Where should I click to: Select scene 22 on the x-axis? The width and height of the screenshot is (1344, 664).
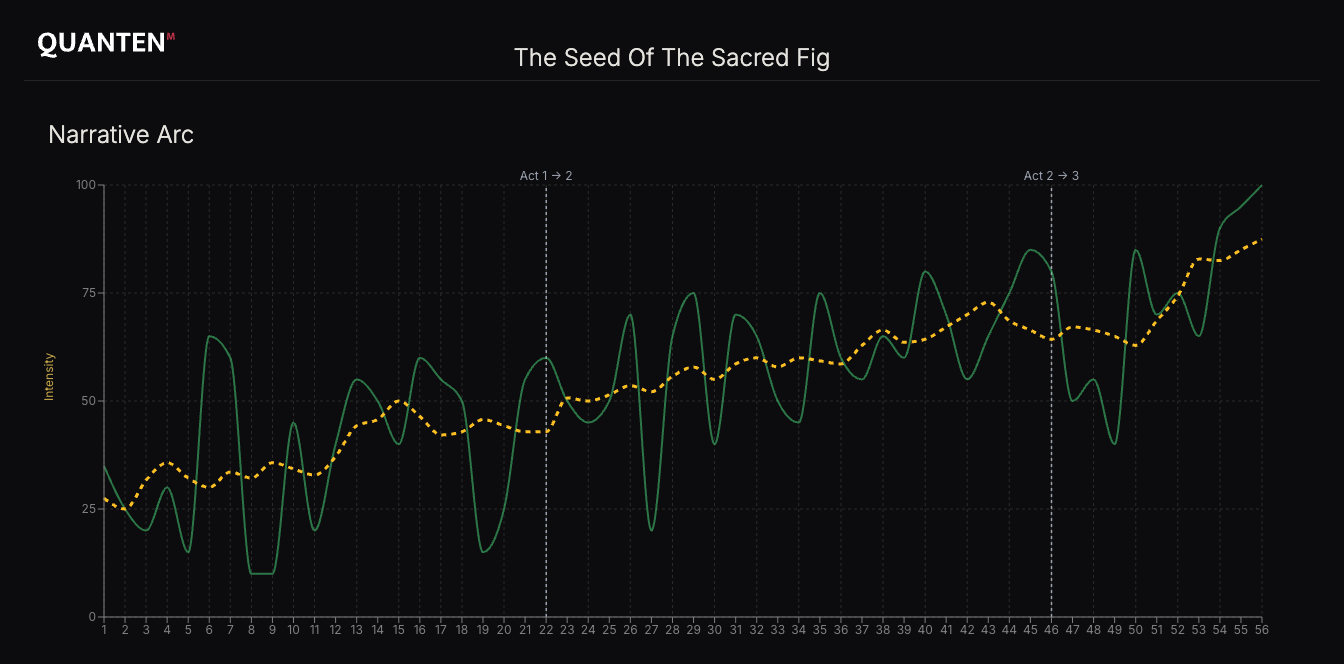(546, 630)
